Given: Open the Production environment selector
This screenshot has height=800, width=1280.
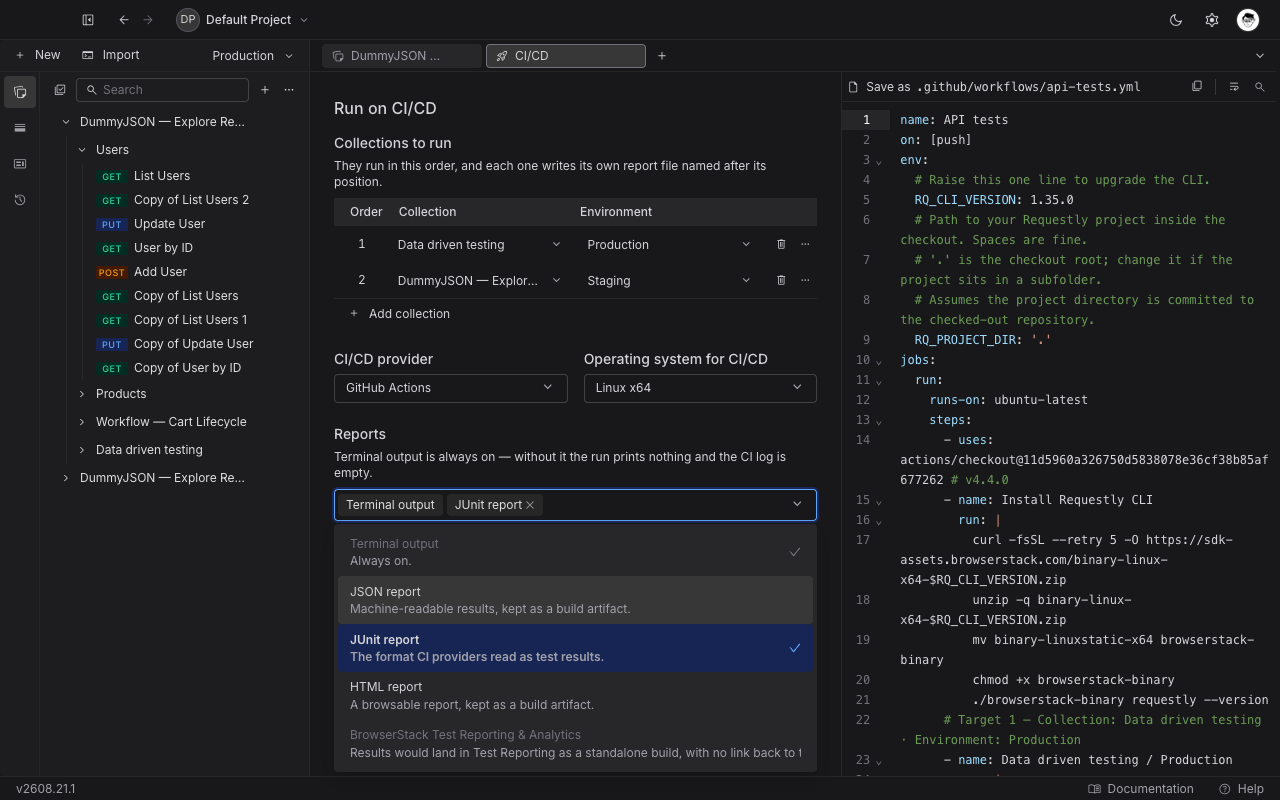Looking at the screenshot, I should (253, 56).
